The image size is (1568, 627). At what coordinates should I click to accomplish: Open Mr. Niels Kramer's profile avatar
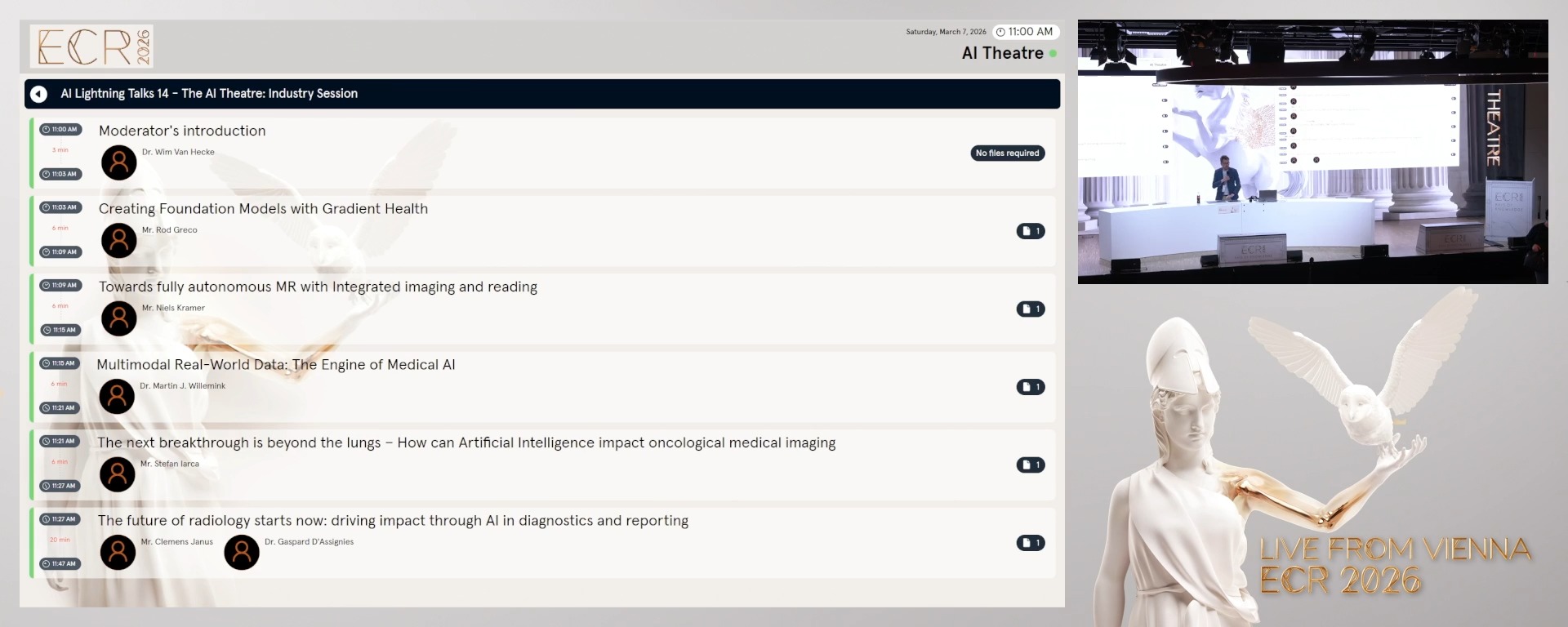[118, 319]
